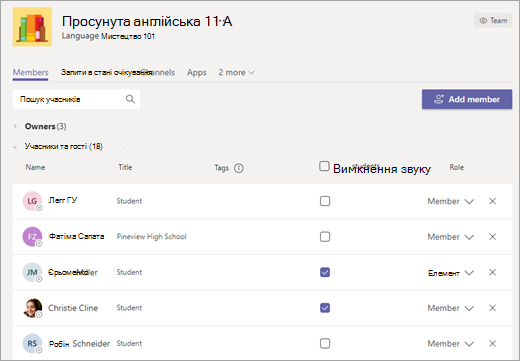Remove Christie Cline with the X icon

pos(492,308)
